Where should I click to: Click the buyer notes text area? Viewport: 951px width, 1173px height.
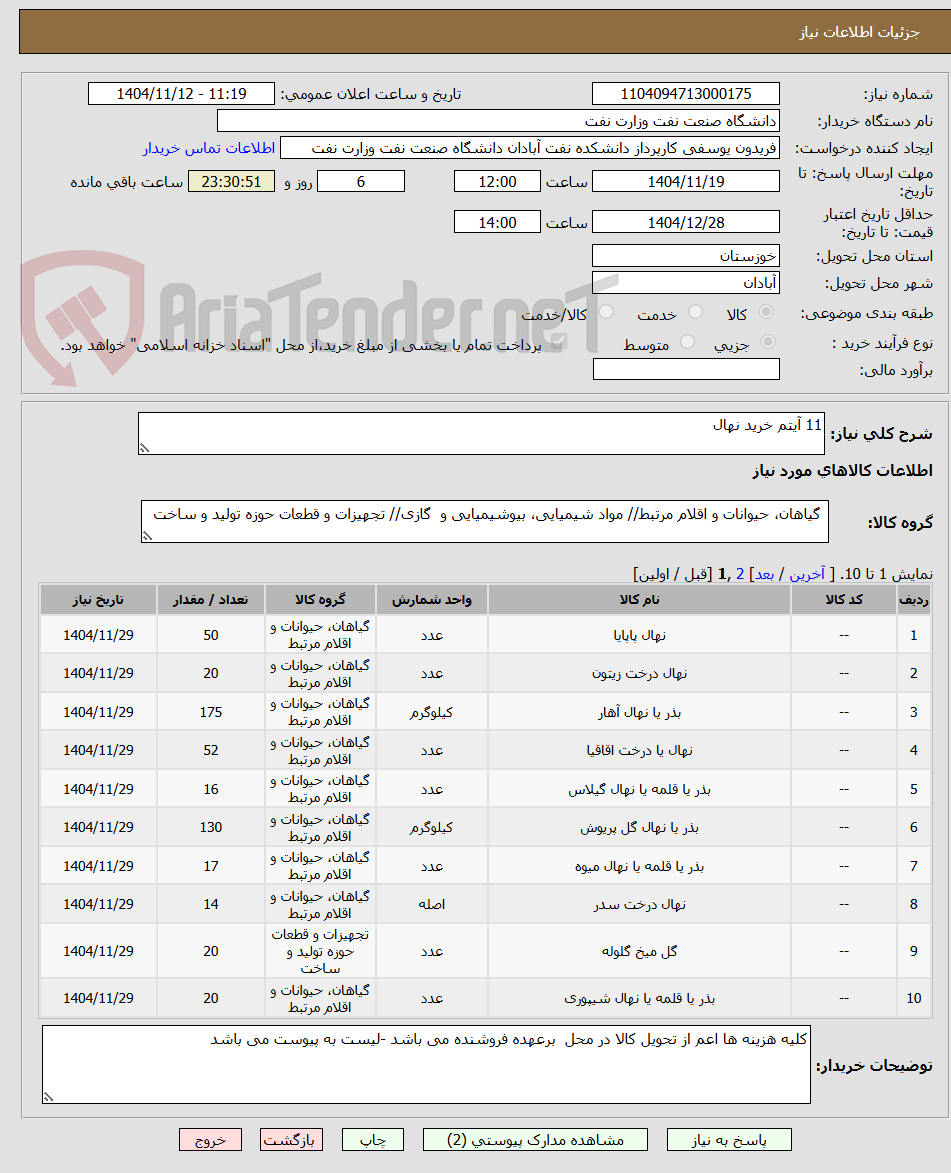pyautogui.click(x=426, y=1065)
